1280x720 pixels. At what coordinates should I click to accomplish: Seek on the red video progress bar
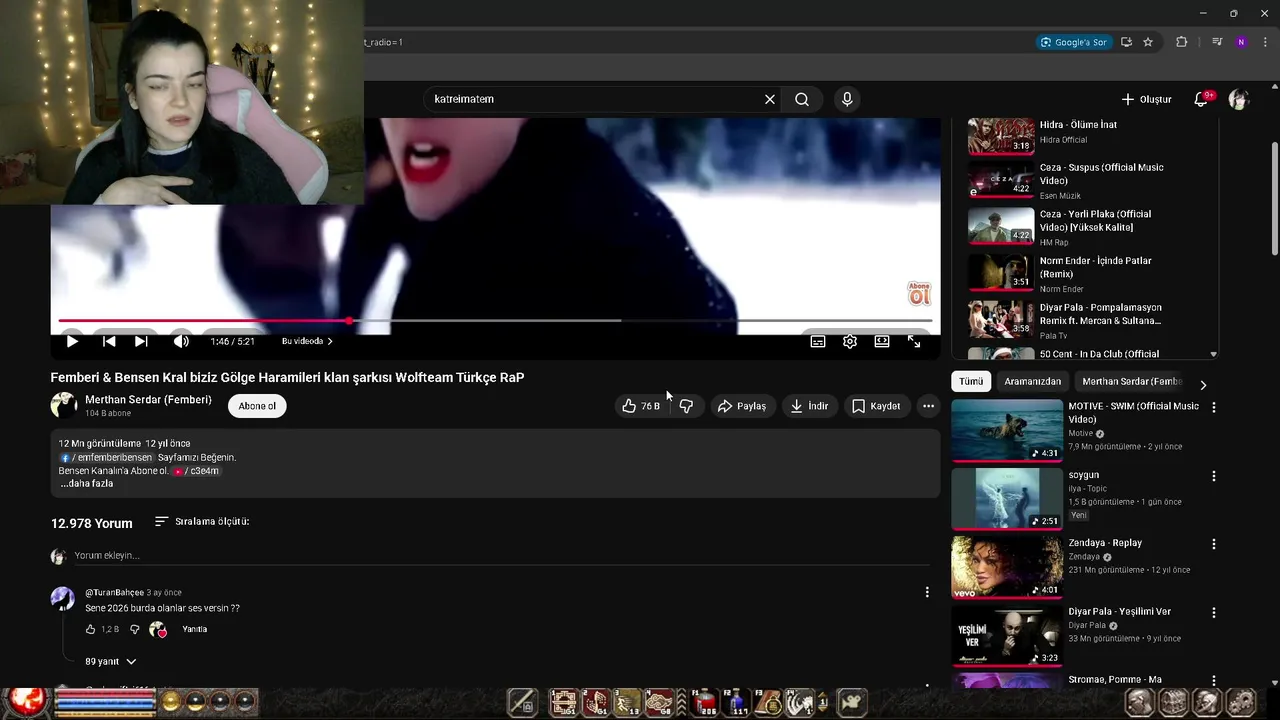coord(495,321)
